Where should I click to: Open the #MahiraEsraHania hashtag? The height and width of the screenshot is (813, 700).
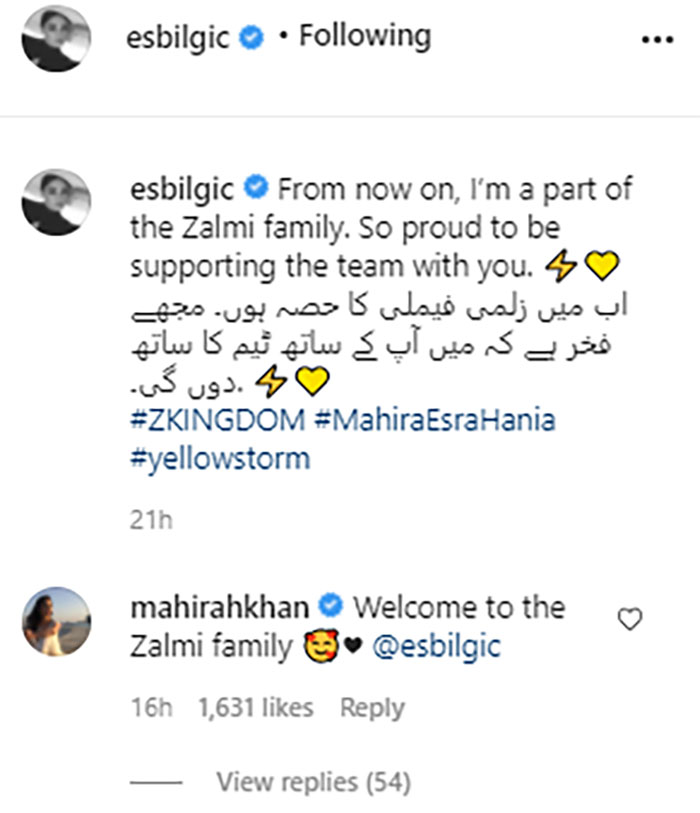434,420
